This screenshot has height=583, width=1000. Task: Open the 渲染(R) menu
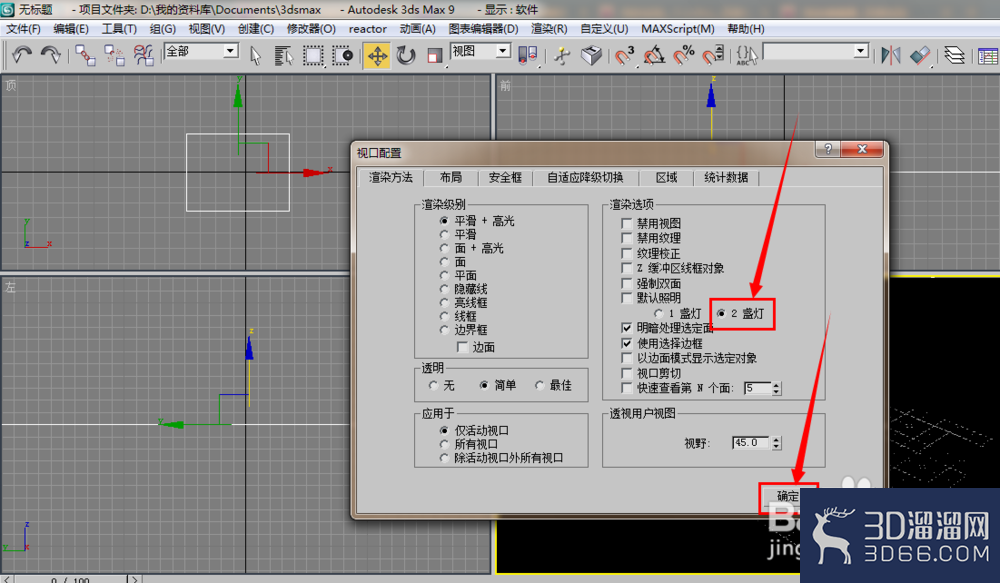tap(549, 29)
